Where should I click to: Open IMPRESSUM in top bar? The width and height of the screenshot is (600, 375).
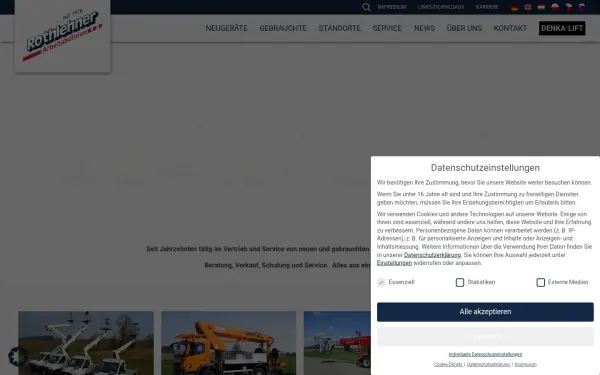coord(392,7)
